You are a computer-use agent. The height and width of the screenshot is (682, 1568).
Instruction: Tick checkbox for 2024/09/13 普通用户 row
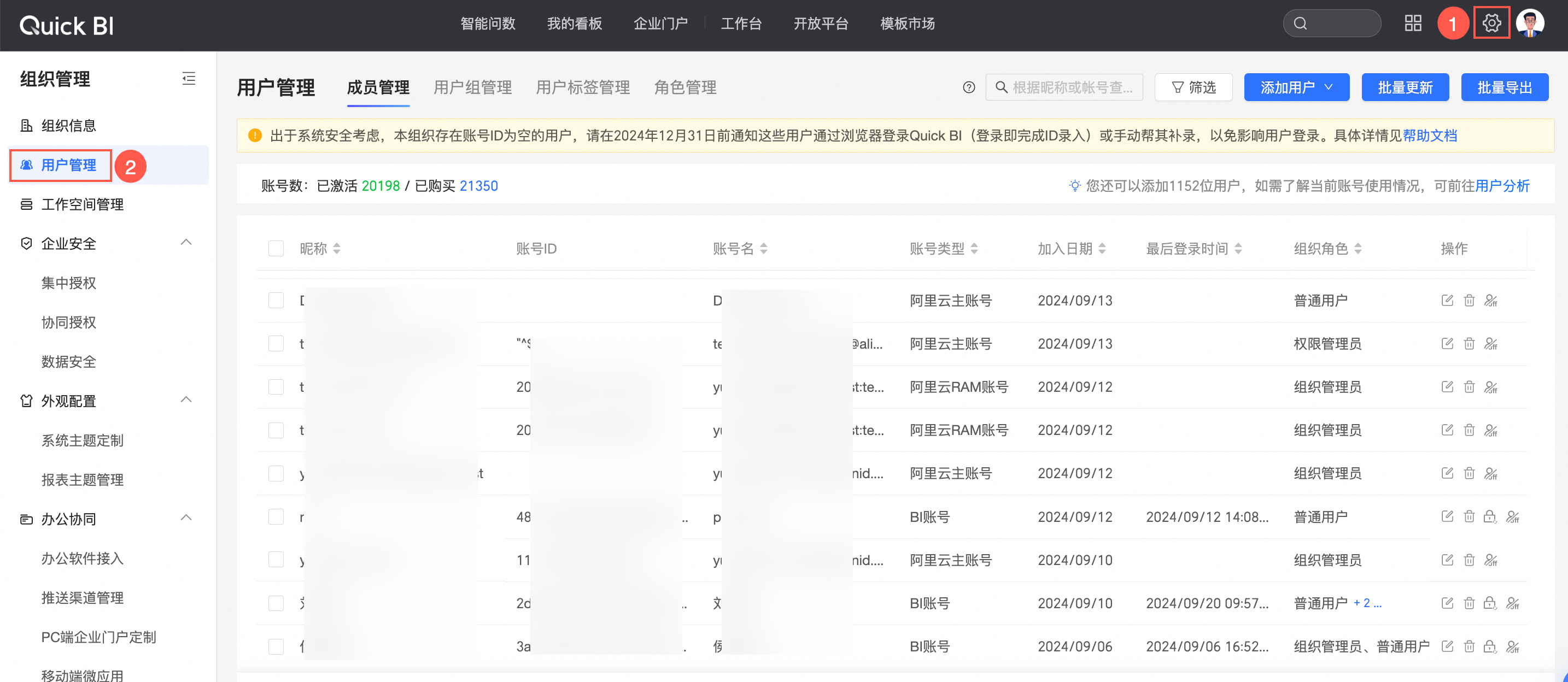coord(276,300)
